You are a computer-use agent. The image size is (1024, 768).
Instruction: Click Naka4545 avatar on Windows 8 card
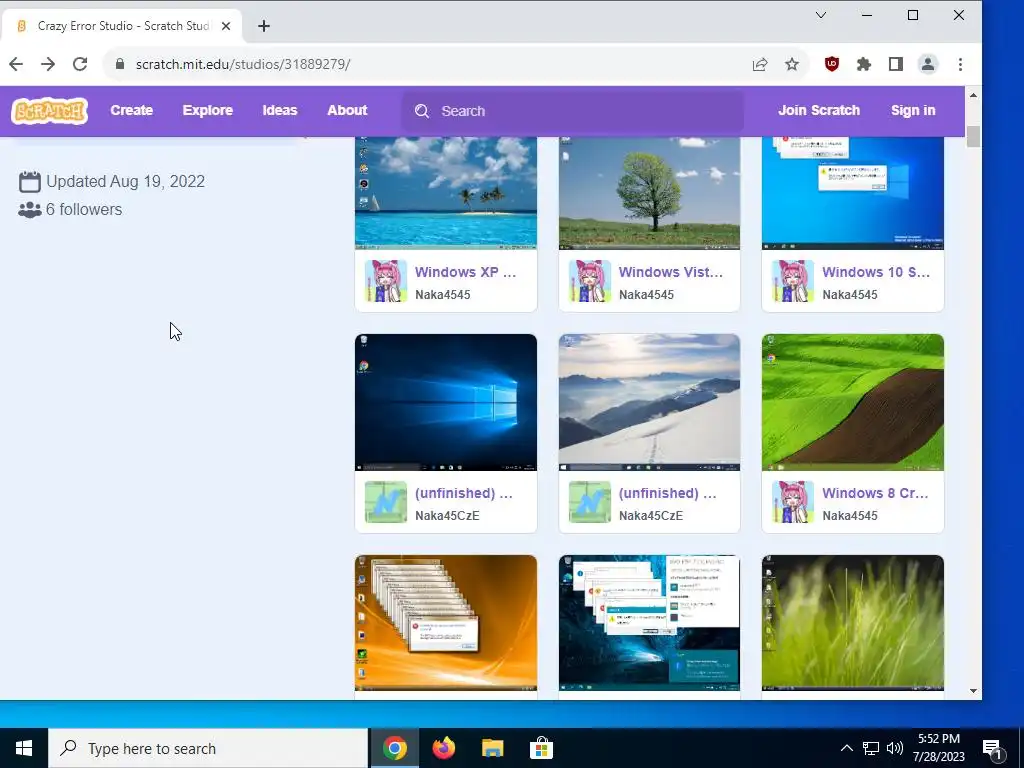tap(793, 502)
